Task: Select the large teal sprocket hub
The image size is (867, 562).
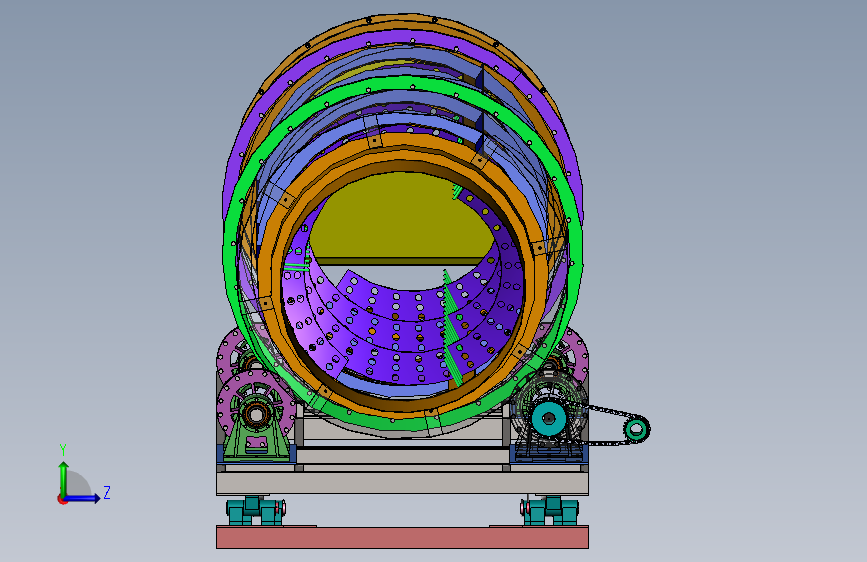Action: [549, 419]
